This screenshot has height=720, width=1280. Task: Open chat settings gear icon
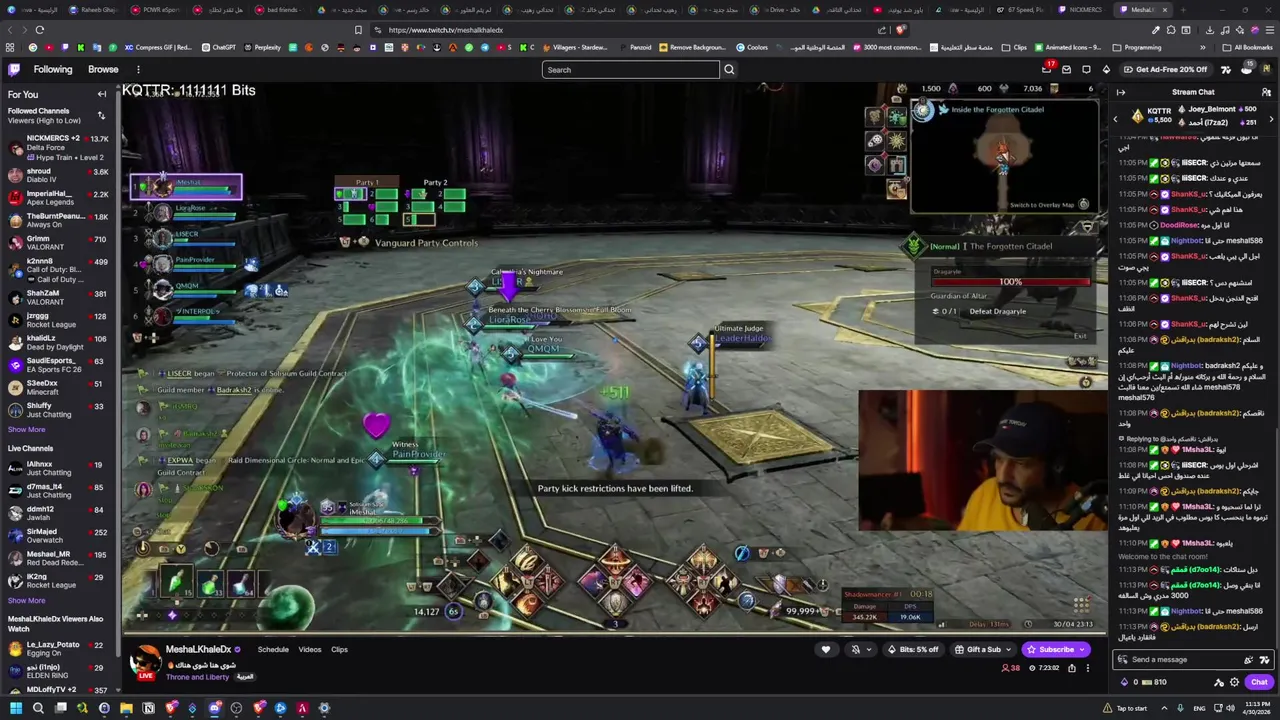[x=1234, y=682]
